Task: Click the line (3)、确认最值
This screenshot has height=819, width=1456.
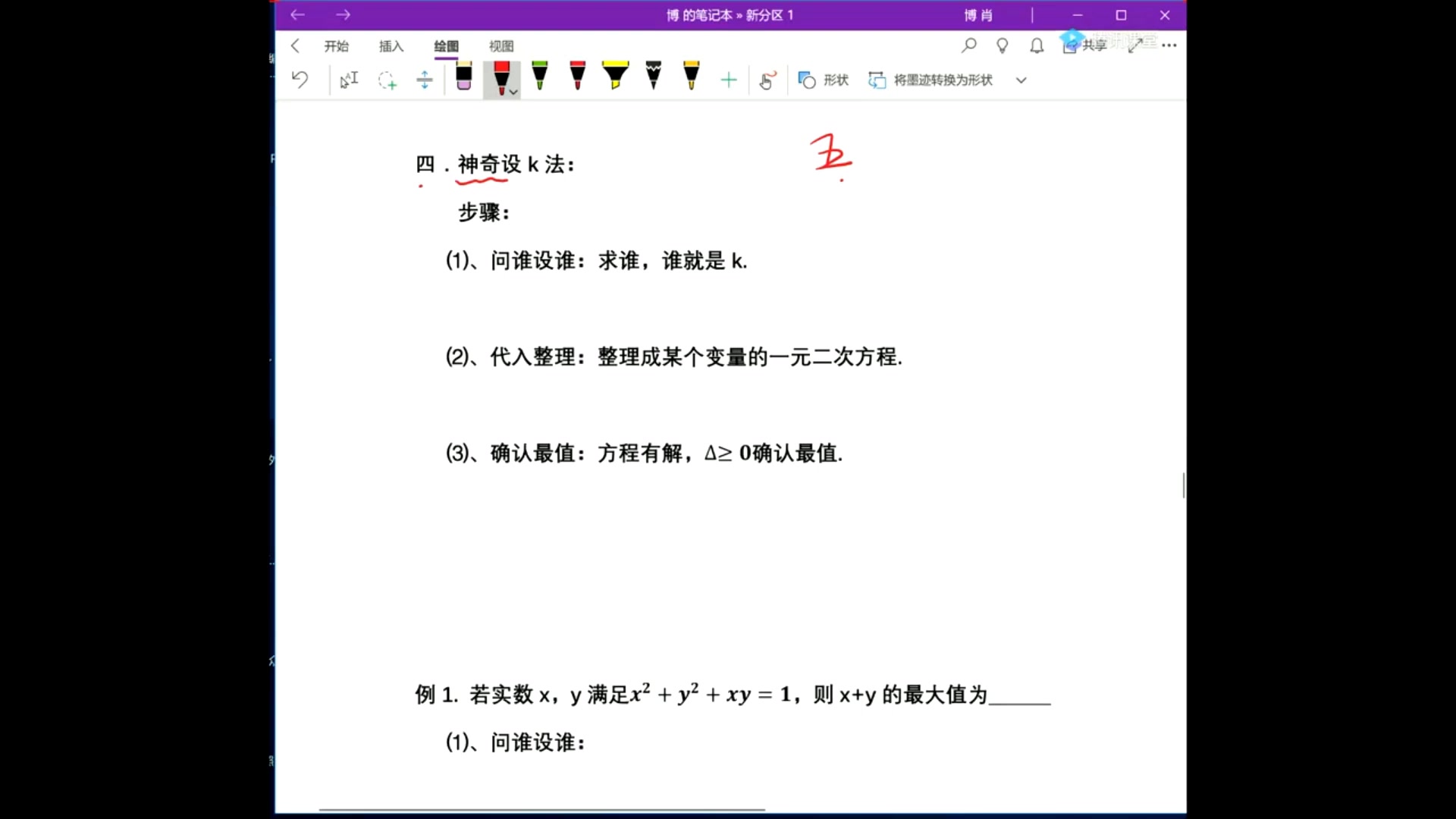Action: 644,453
